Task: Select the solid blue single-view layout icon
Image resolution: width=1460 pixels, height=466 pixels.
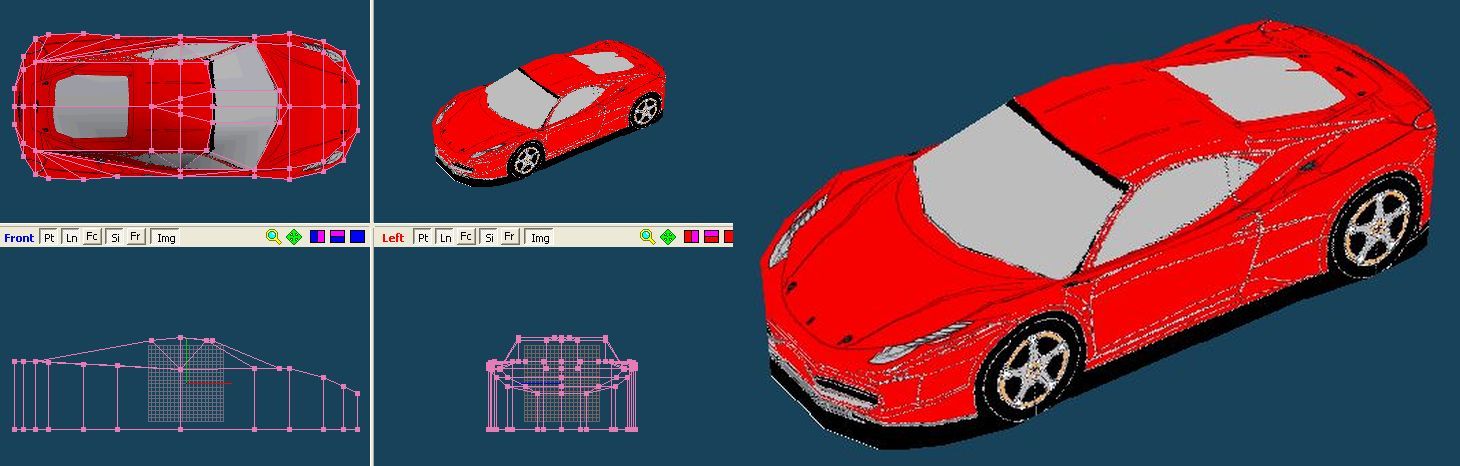Action: pos(357,237)
